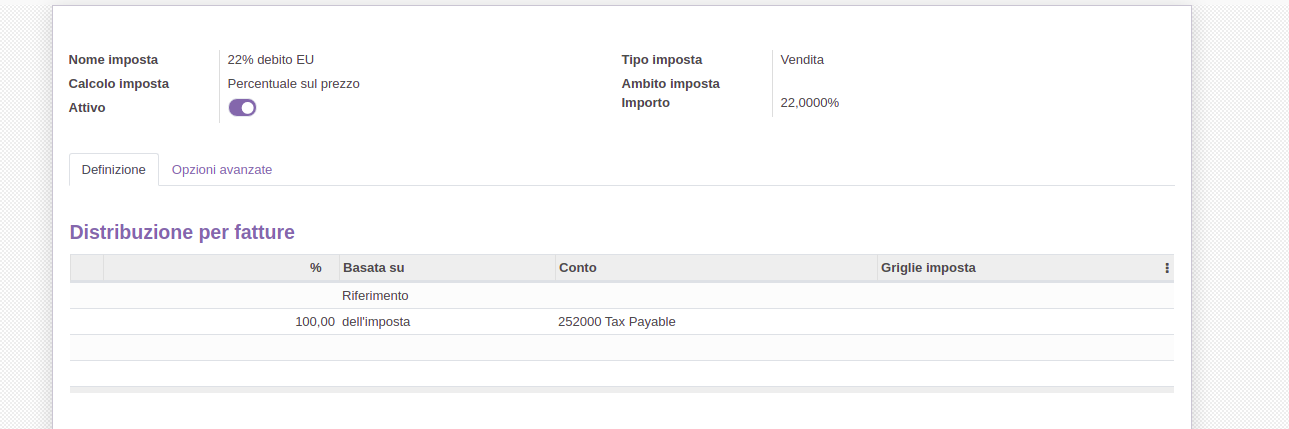Open the column options kebab icon

point(1166,268)
